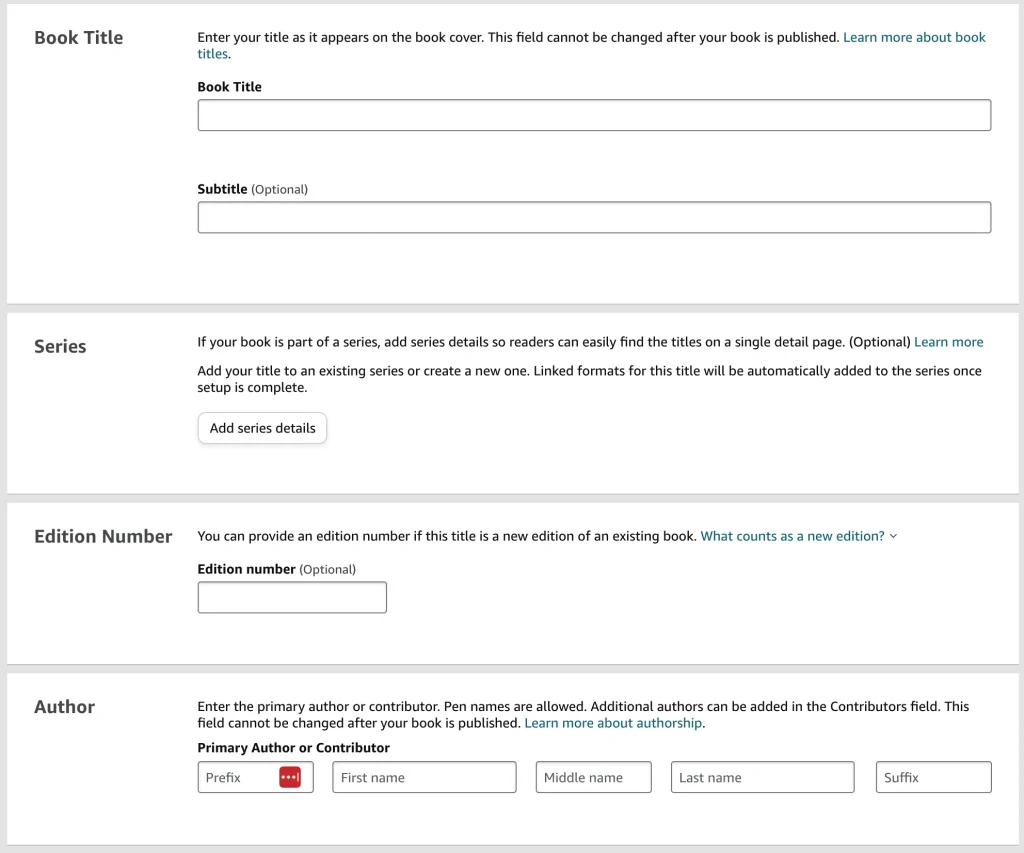This screenshot has width=1024, height=853.
Task: Open 'What counts as a new edition?' link
Action: [x=792, y=536]
